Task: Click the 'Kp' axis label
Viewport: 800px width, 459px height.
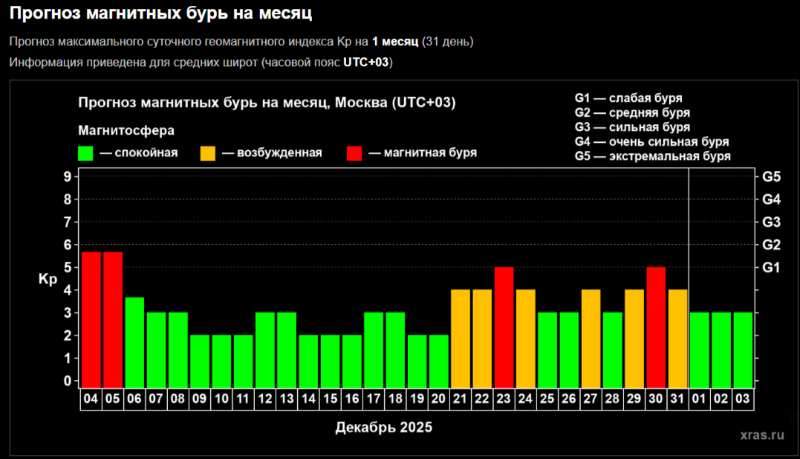Action: pos(48,279)
